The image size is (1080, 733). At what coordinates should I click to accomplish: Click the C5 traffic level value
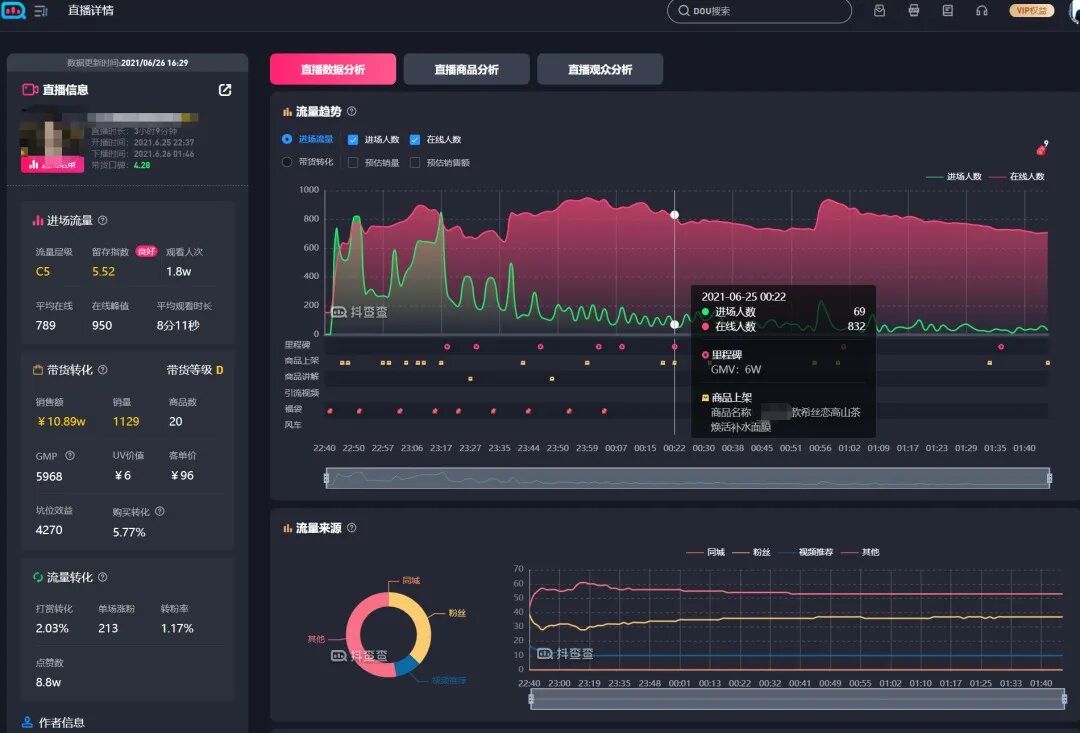coord(43,271)
